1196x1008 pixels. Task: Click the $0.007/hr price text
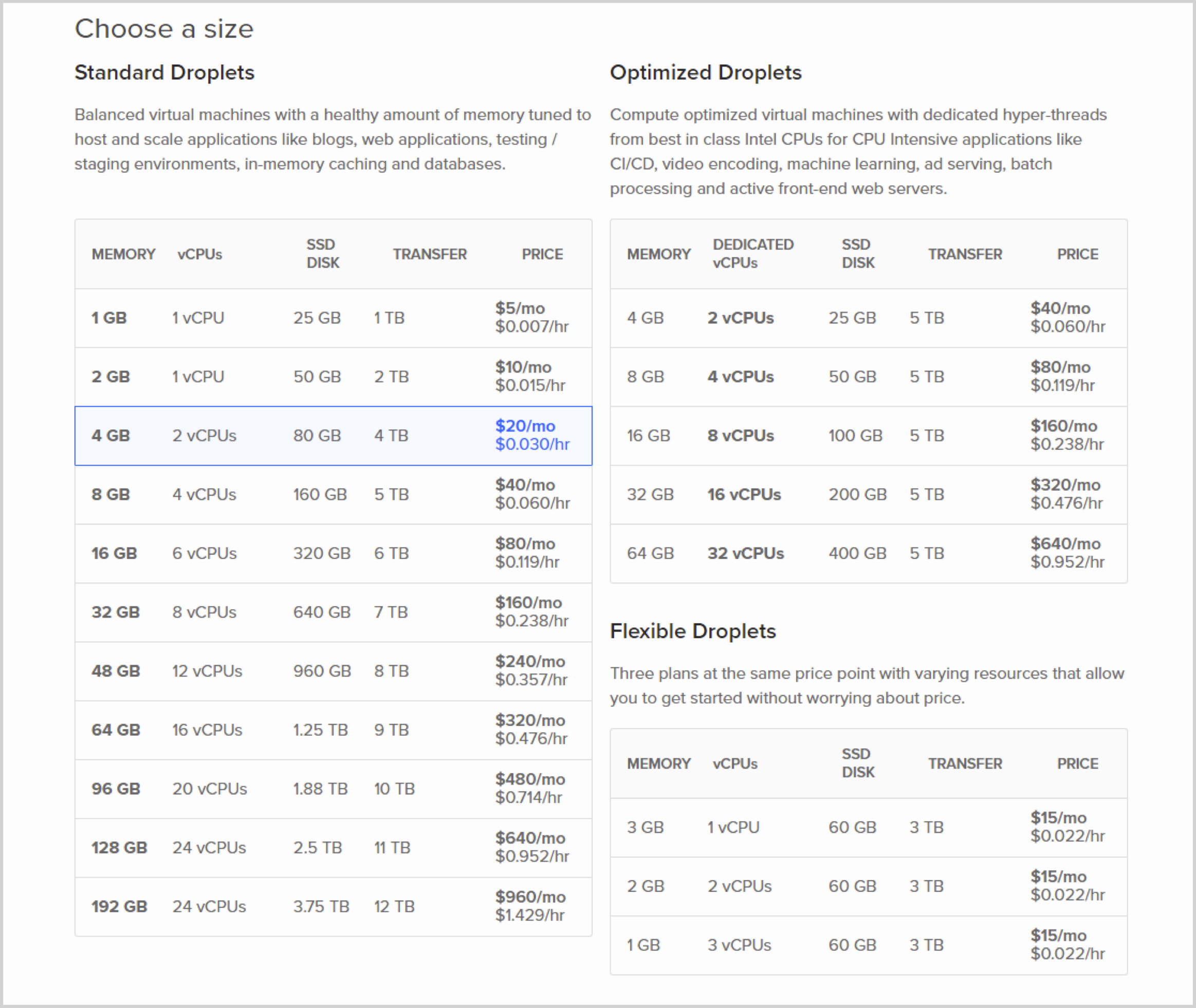click(x=531, y=327)
